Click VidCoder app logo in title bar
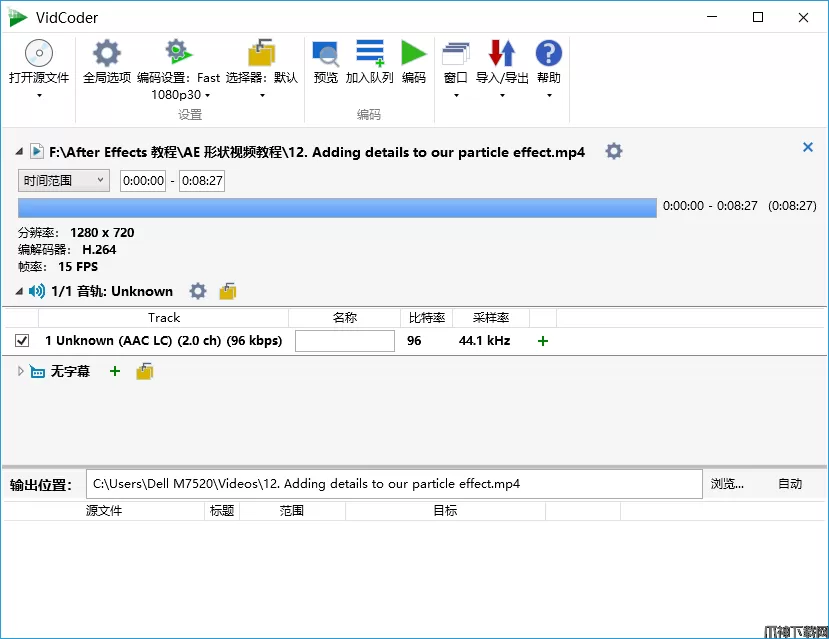The height and width of the screenshot is (639, 829). 17,17
